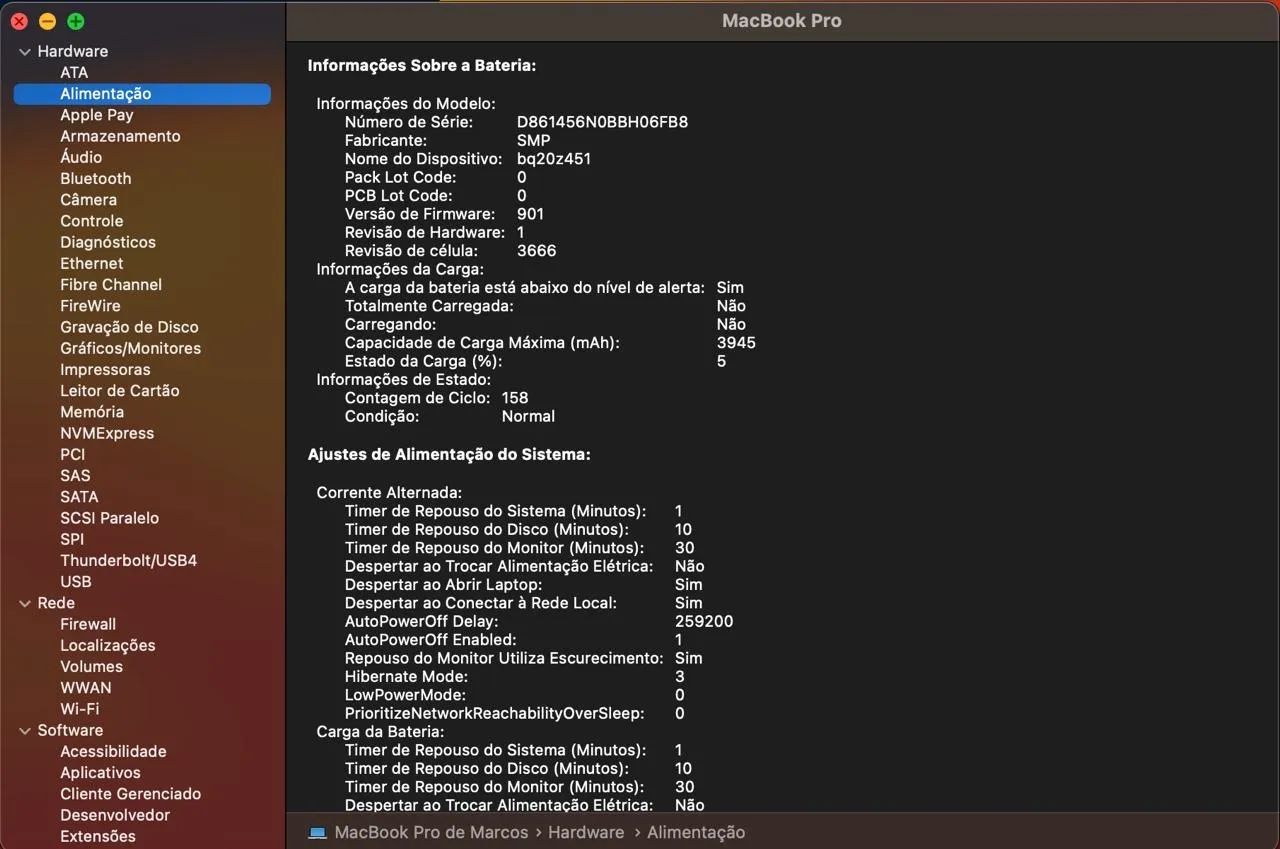Viewport: 1280px width, 849px height.
Task: Select Ethernet in the sidebar
Action: click(92, 263)
